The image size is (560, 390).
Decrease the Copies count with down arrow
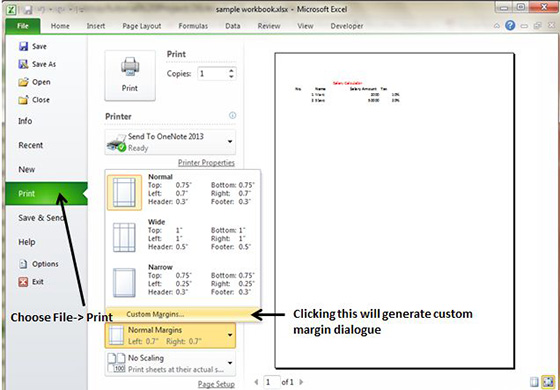(x=231, y=77)
